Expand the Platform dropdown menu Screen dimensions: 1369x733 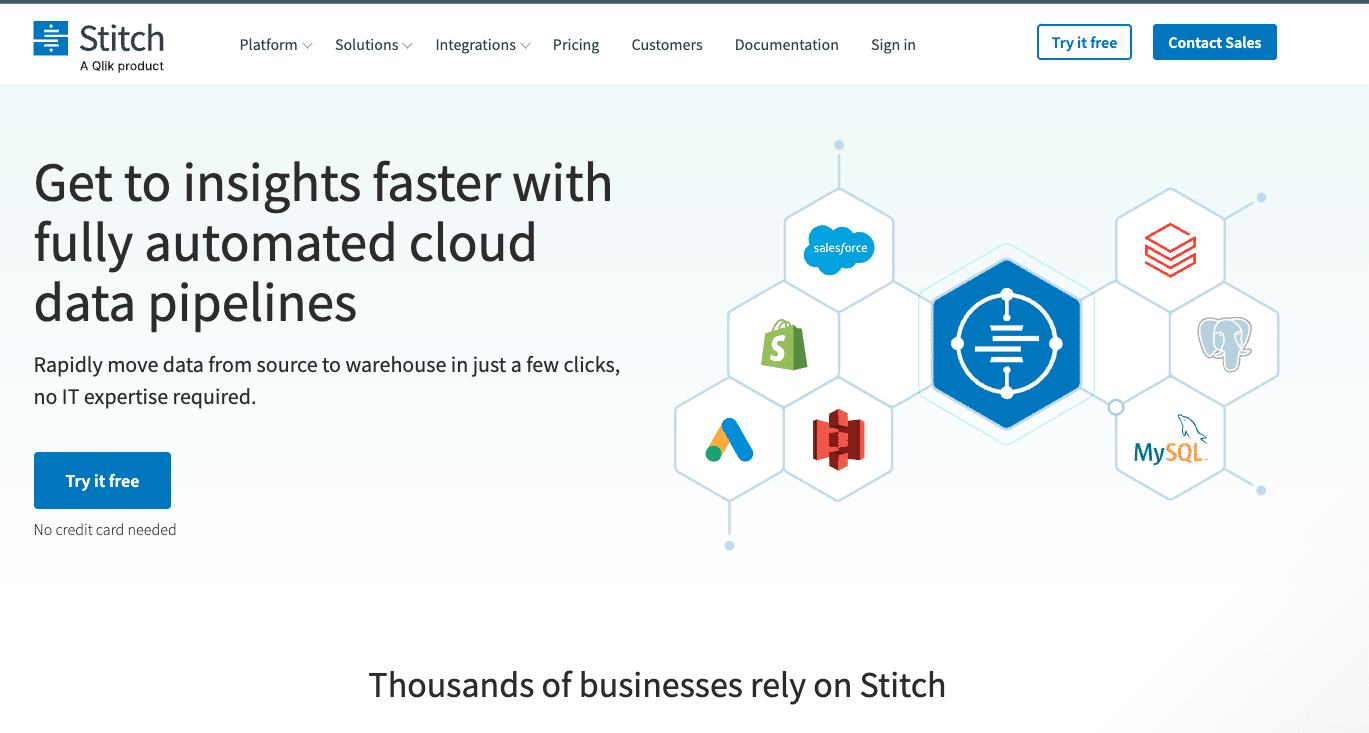[275, 45]
